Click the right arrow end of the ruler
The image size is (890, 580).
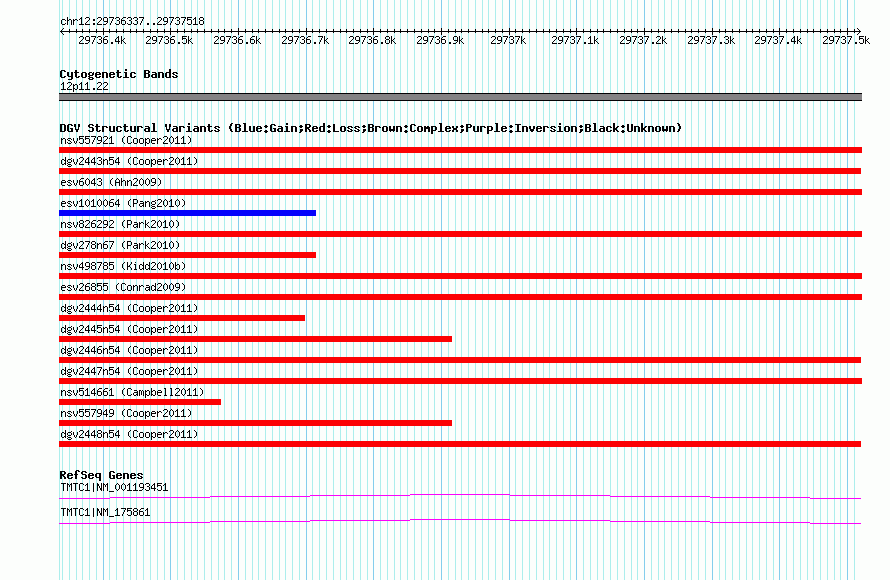coord(858,32)
